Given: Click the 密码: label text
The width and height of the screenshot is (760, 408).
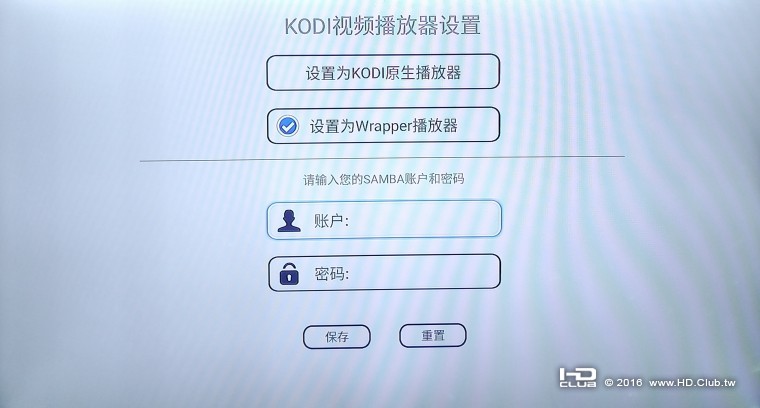Looking at the screenshot, I should click(x=332, y=274).
